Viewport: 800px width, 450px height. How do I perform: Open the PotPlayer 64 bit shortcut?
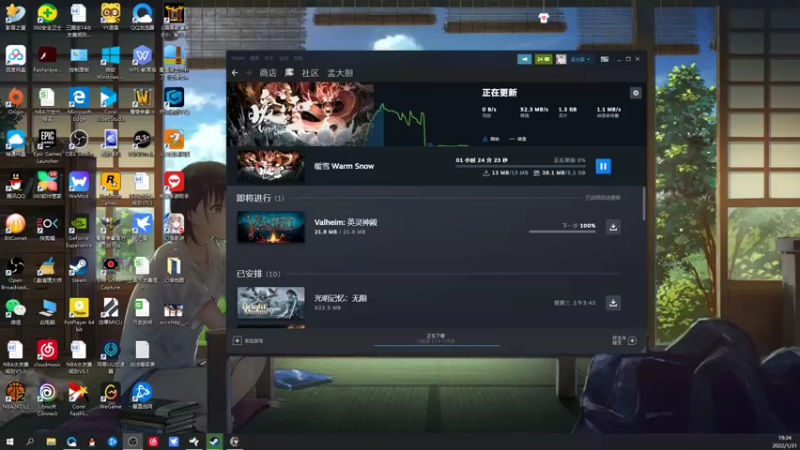(79, 315)
